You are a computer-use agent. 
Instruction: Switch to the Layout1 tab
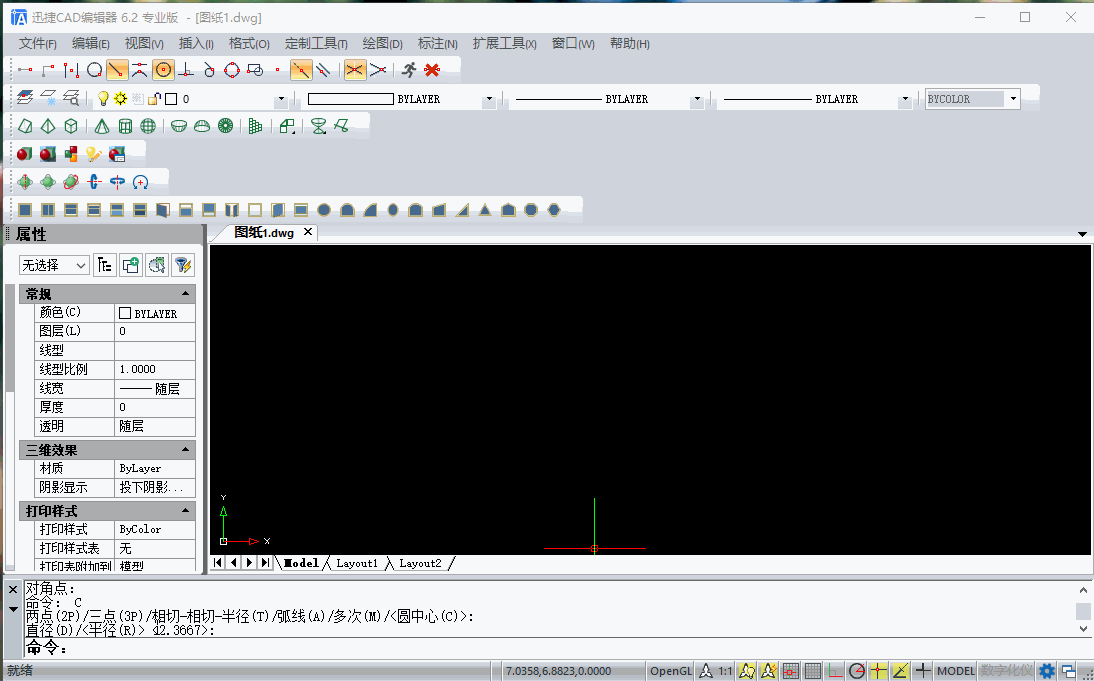click(x=357, y=563)
